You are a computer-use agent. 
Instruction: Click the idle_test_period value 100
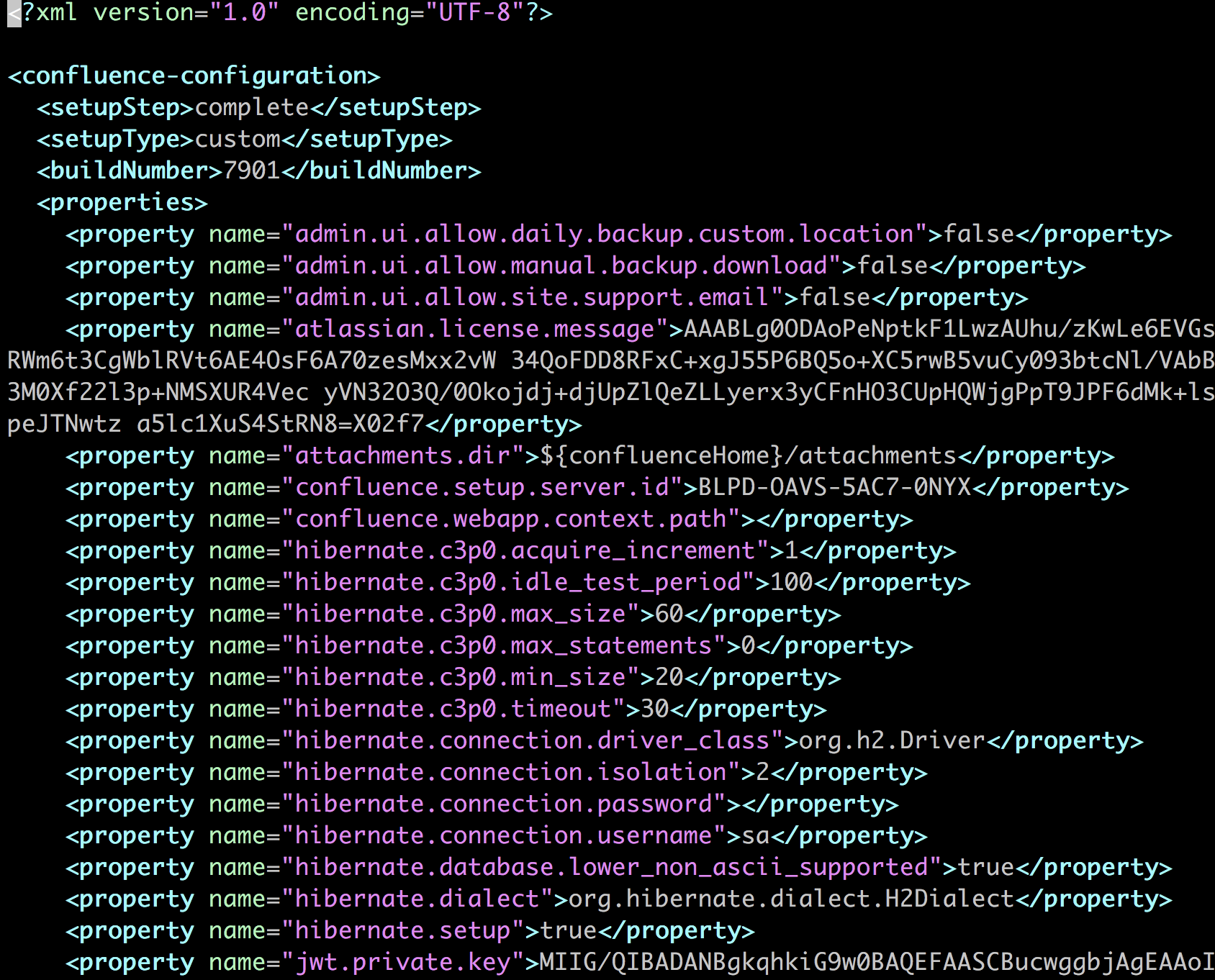pos(791,582)
